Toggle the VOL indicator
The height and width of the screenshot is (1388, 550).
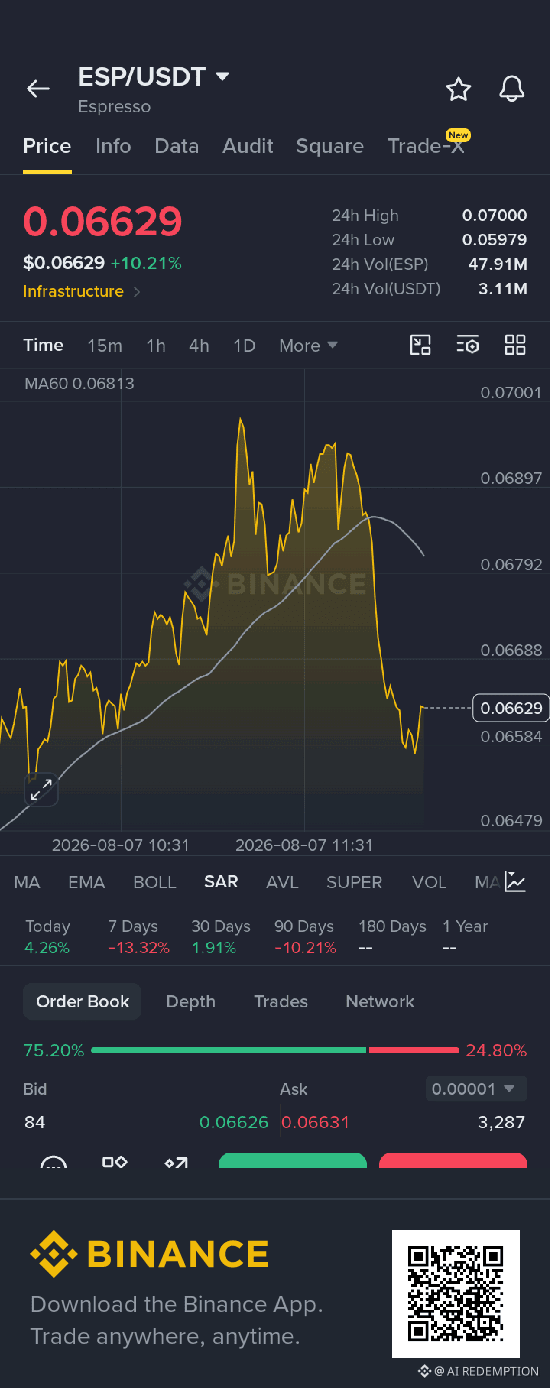(x=429, y=882)
